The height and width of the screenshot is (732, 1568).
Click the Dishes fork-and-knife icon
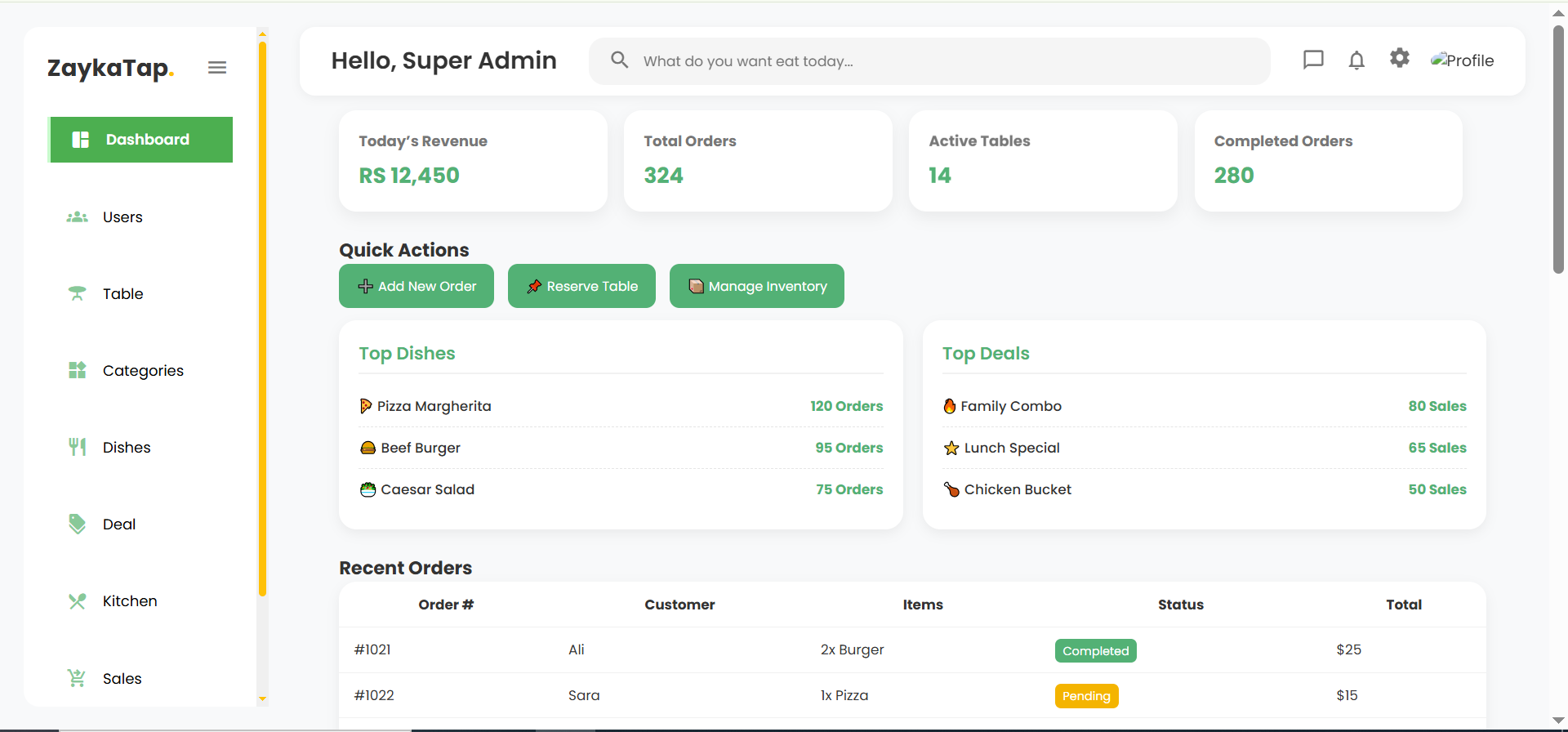(78, 447)
